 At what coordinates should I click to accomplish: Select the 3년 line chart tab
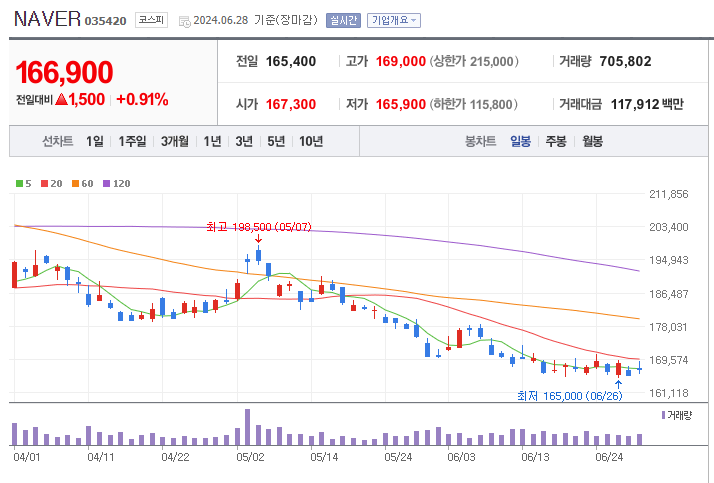click(244, 142)
